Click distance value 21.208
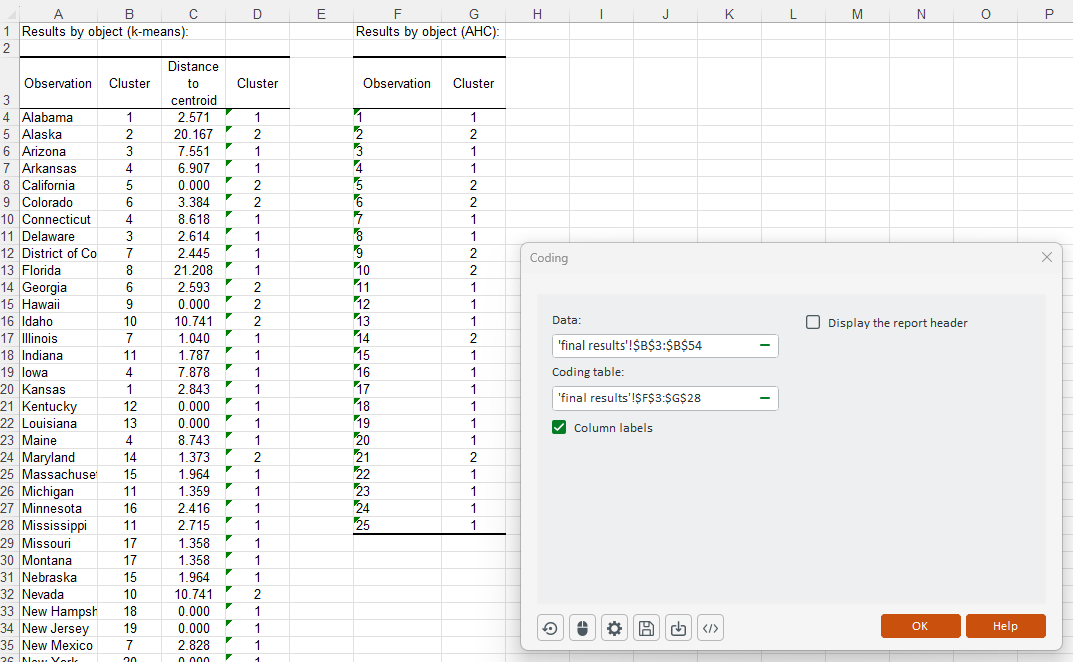The height and width of the screenshot is (662, 1073). 193,270
